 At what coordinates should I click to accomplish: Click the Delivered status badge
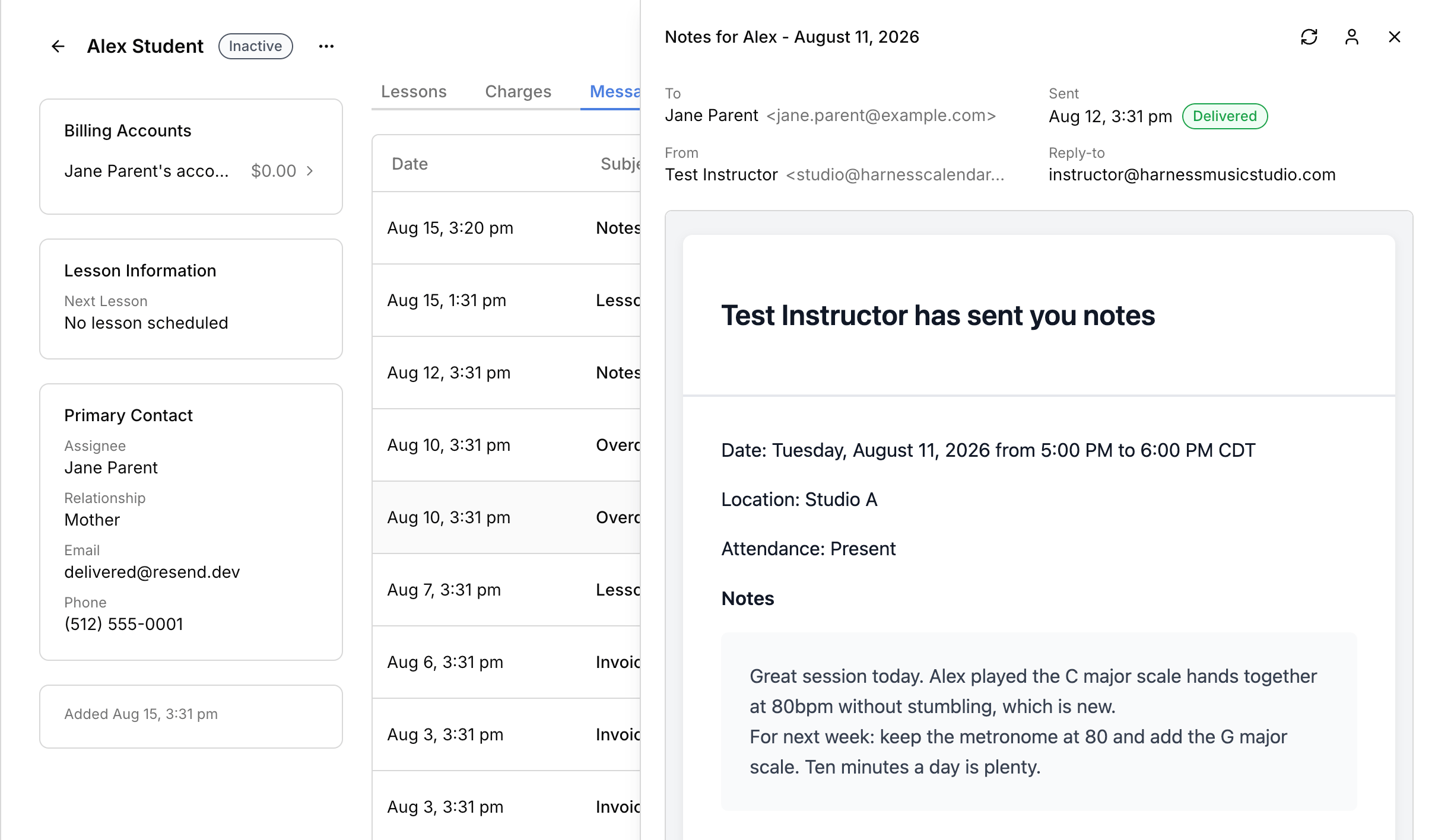point(1224,116)
